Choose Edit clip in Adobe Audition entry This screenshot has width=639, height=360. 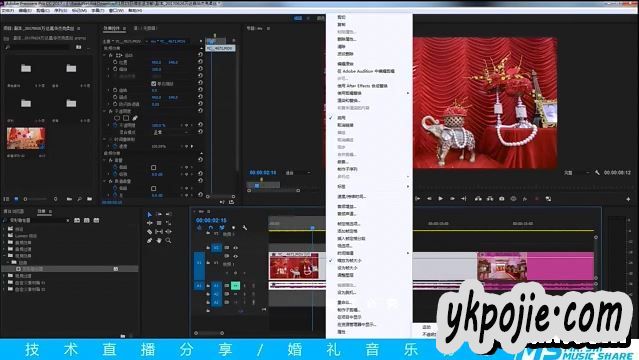coord(366,71)
